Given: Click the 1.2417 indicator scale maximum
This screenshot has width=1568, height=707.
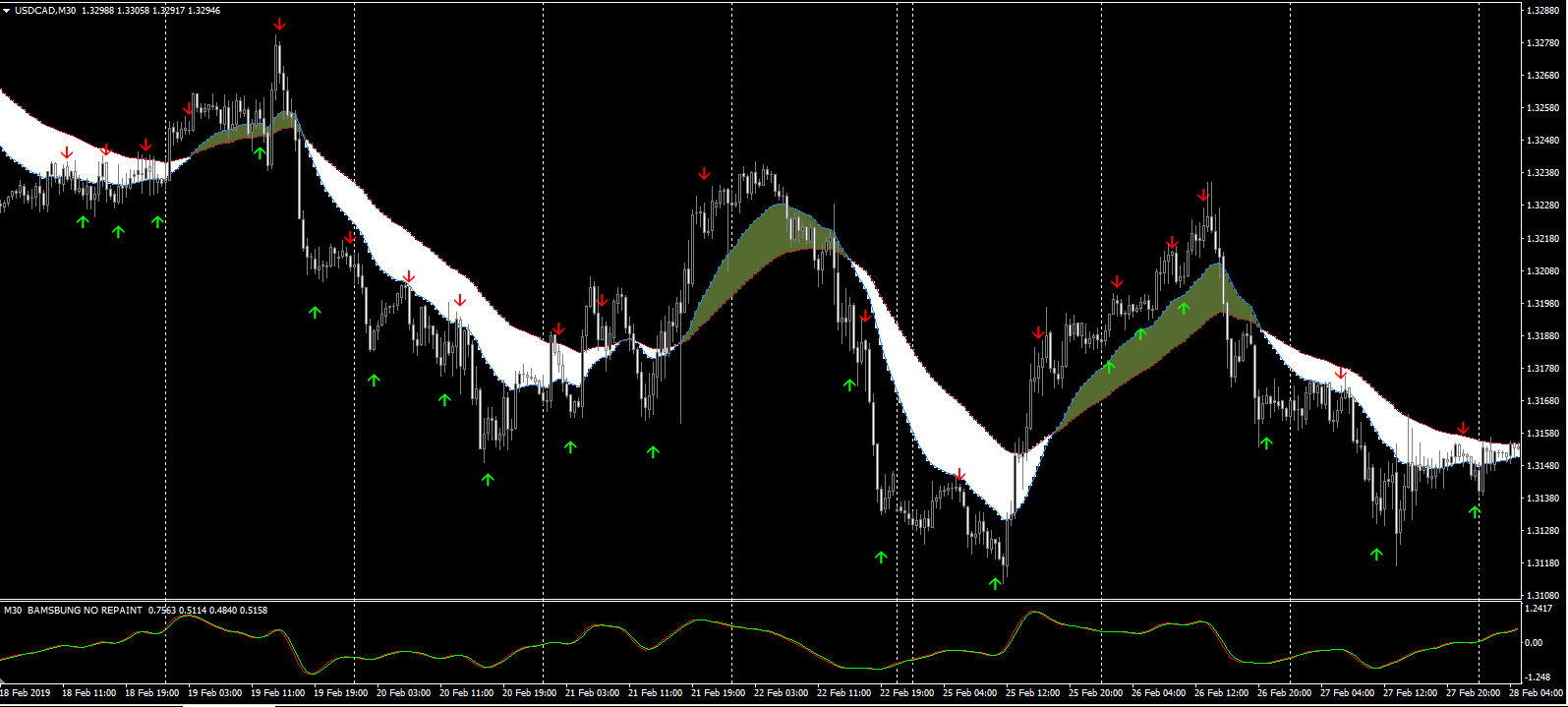Looking at the screenshot, I should tap(1540, 609).
